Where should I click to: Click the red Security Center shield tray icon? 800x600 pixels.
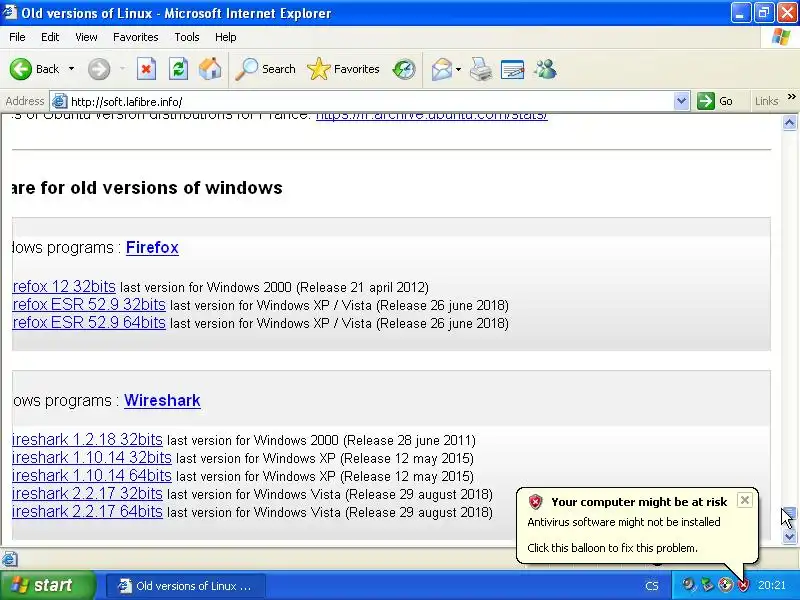tap(743, 585)
